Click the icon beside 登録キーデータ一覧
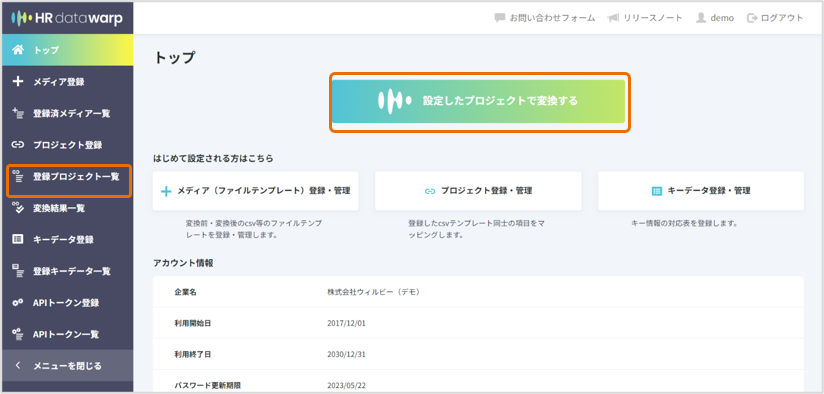 pos(18,271)
